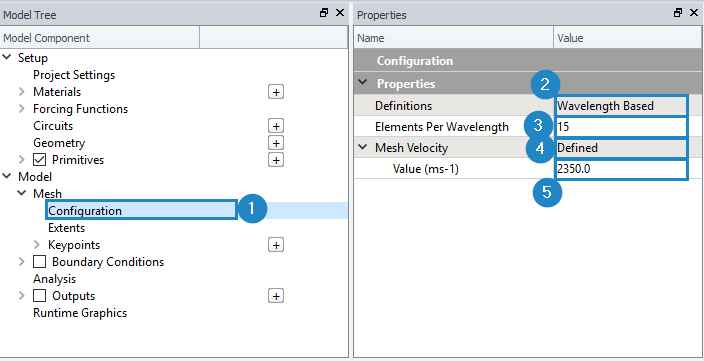
Task: Expand the Boundary Conditions node arrow
Action: [22, 262]
